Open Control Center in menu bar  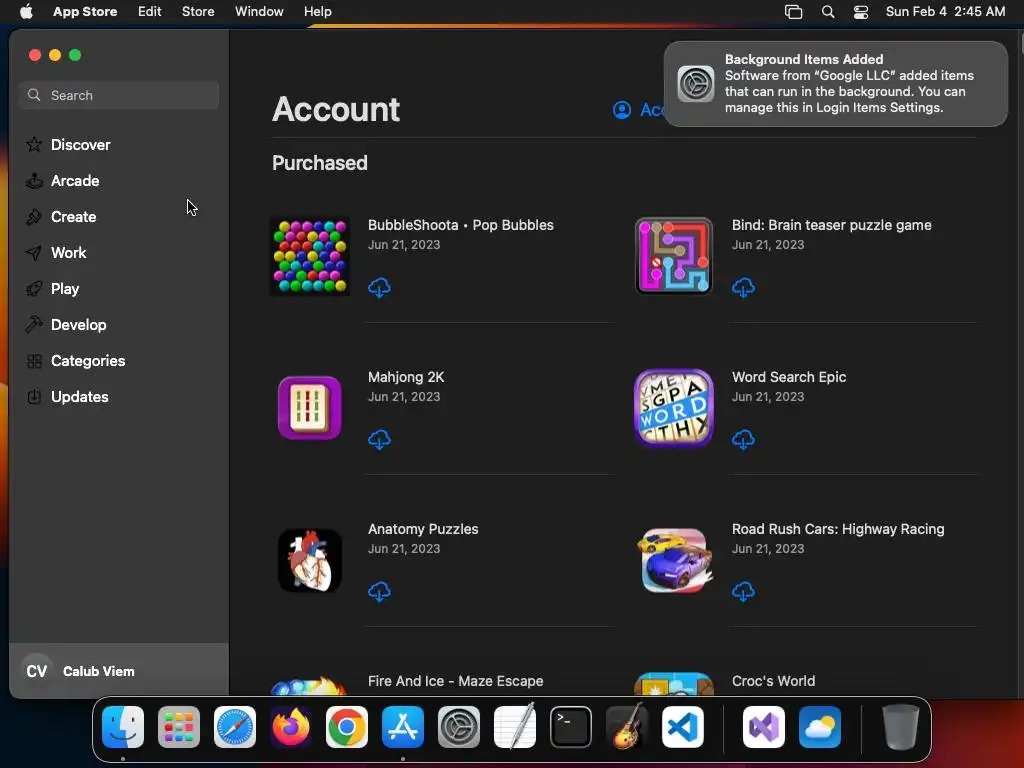(x=861, y=12)
